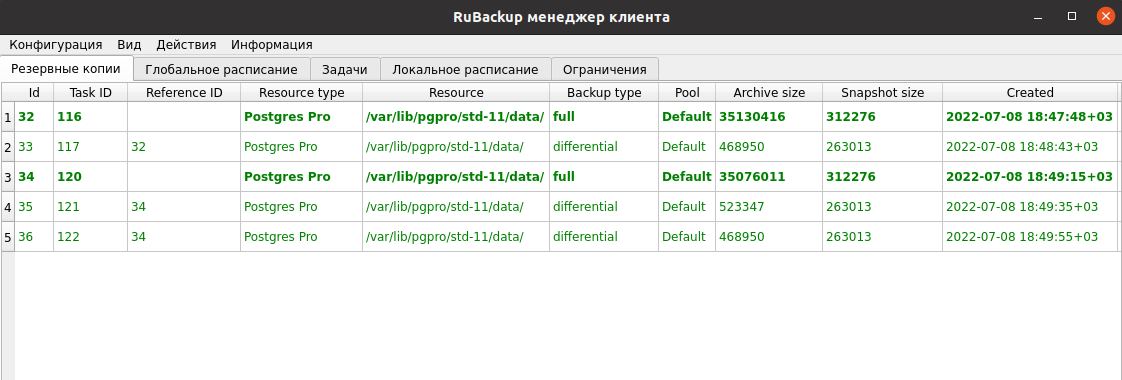Maximize the RuBackup window

(1072, 16)
